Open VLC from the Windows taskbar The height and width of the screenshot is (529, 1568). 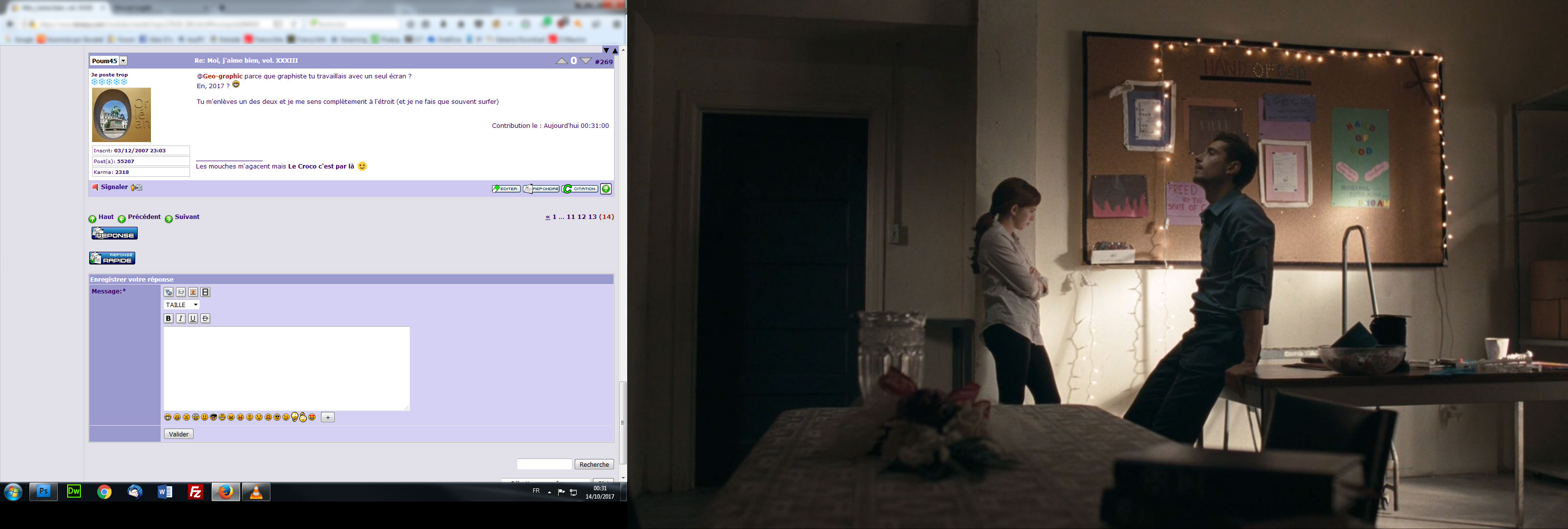click(256, 492)
